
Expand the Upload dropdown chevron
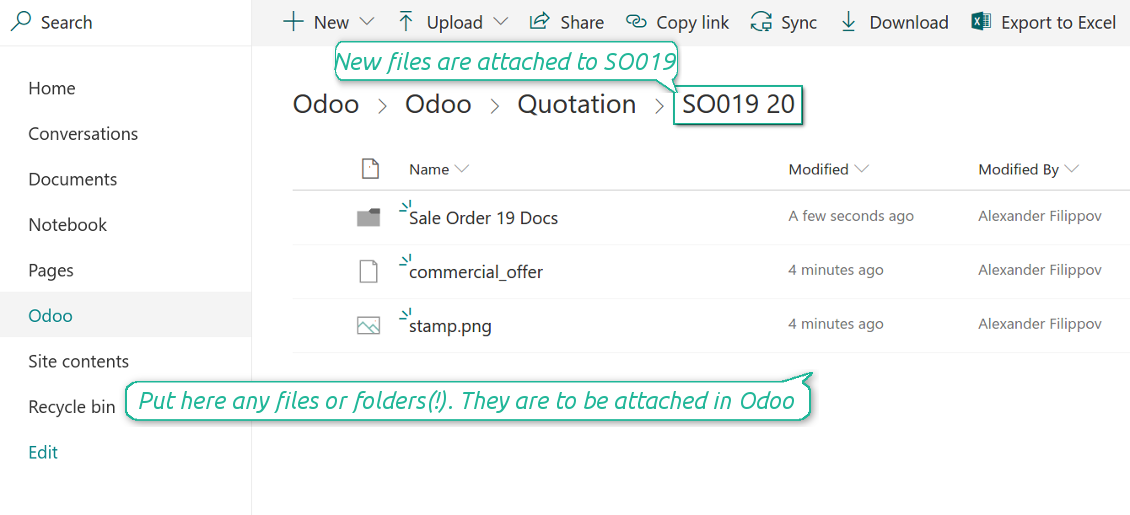(x=501, y=21)
